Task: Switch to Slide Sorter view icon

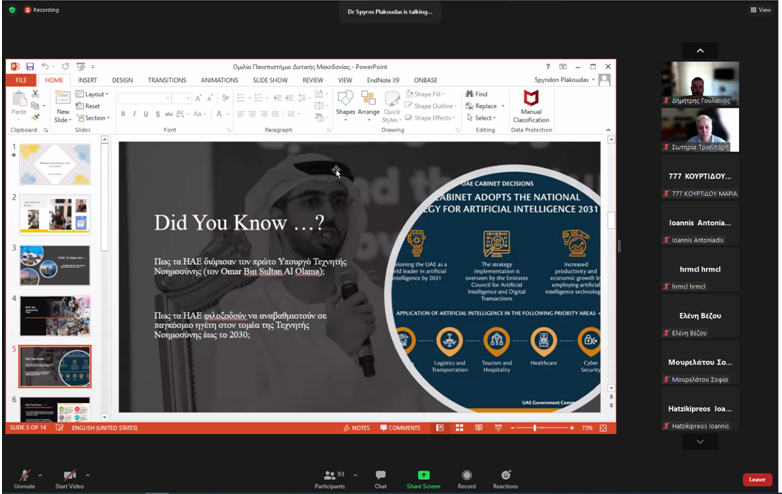Action: [x=459, y=428]
